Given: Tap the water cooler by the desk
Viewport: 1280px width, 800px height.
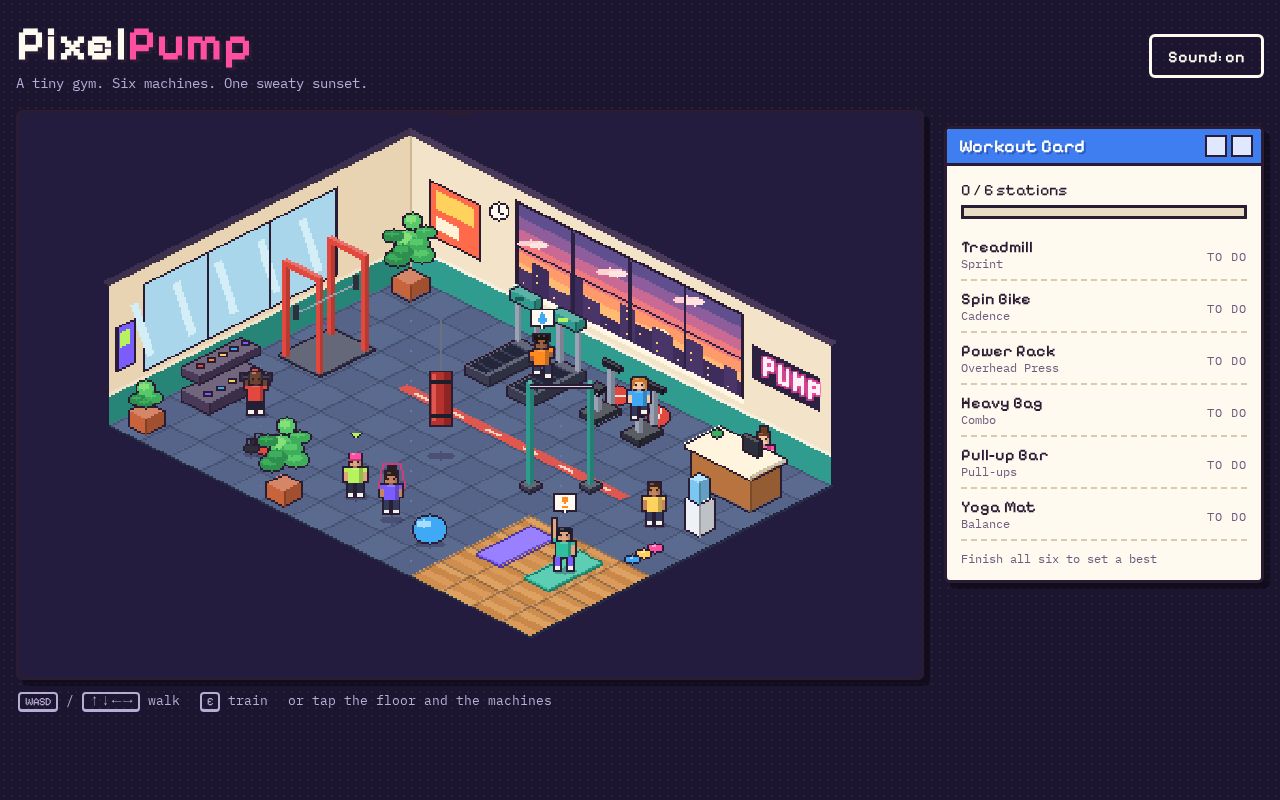Looking at the screenshot, I should [x=699, y=504].
